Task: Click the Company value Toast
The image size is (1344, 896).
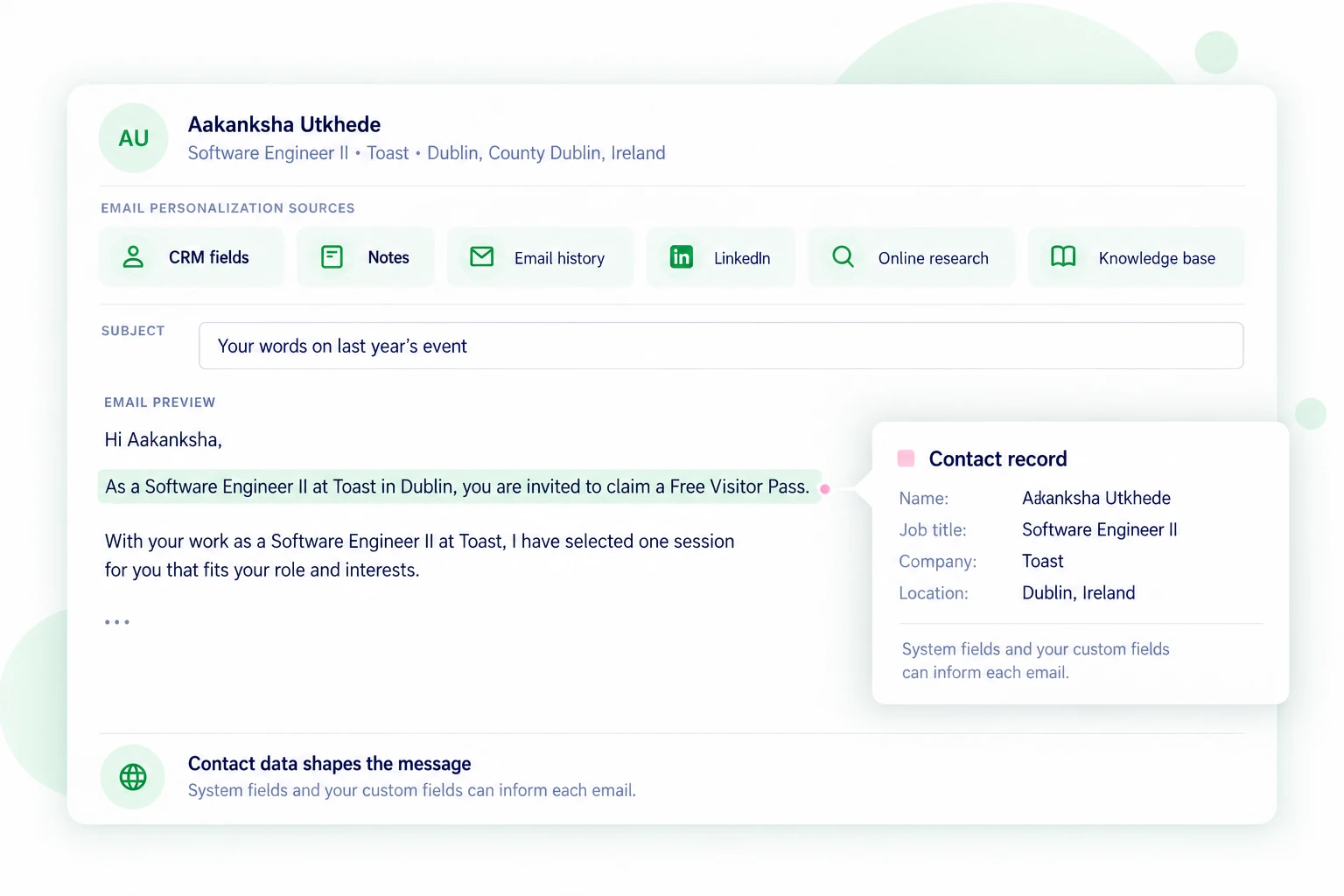Action: point(1043,561)
